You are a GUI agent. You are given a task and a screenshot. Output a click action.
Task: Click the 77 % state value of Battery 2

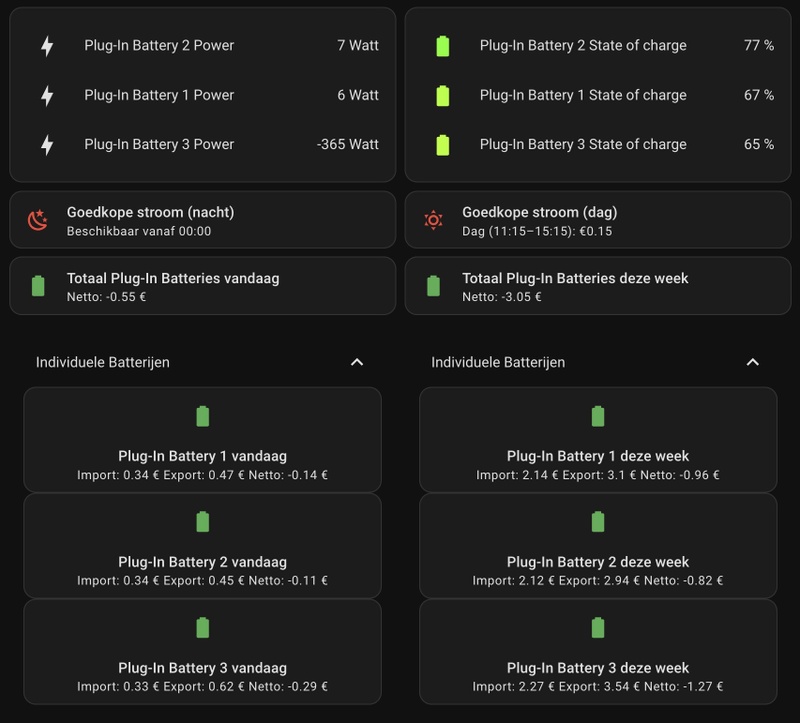760,45
